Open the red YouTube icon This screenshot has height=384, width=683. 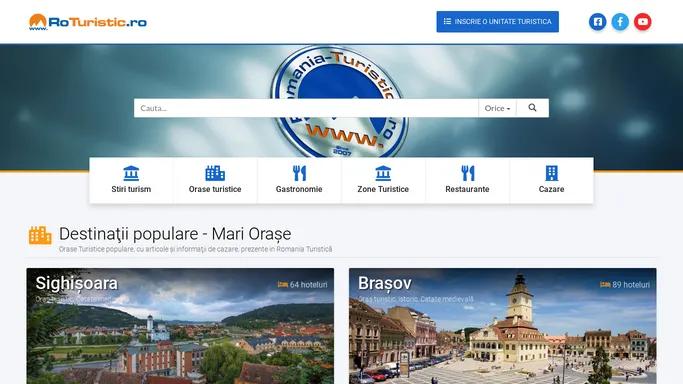tap(642, 22)
